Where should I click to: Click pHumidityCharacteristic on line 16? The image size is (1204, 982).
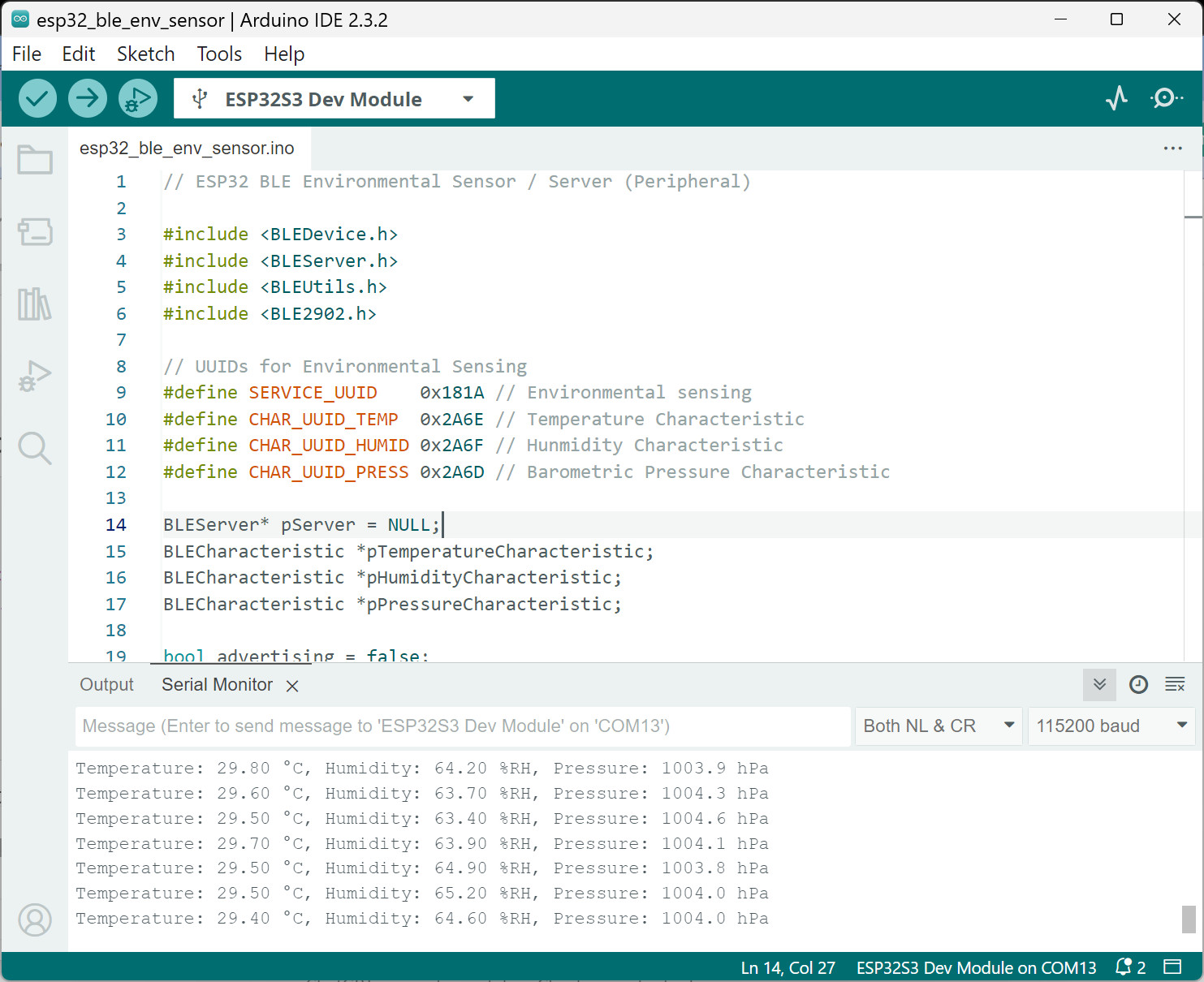pos(489,578)
